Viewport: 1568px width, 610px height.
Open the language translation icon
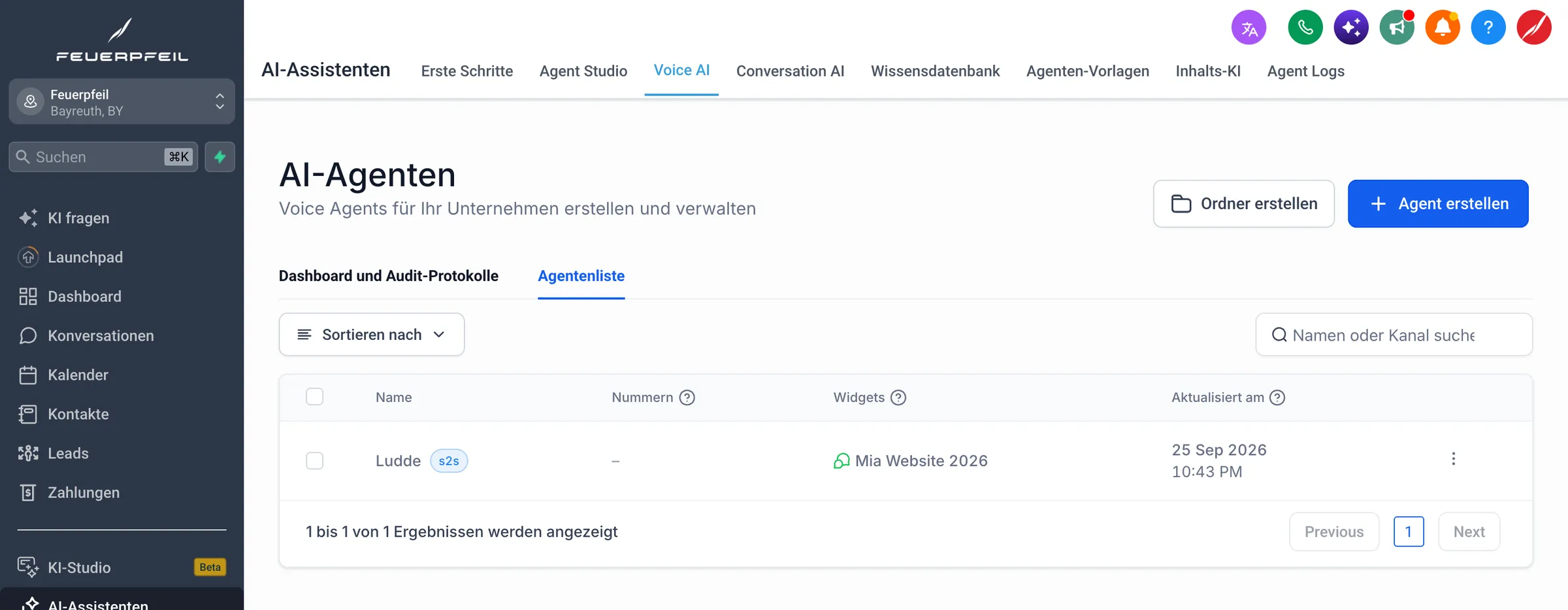click(x=1249, y=27)
